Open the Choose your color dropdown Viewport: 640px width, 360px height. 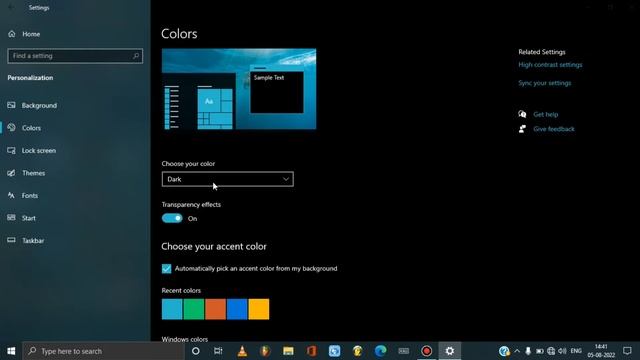[x=227, y=179]
